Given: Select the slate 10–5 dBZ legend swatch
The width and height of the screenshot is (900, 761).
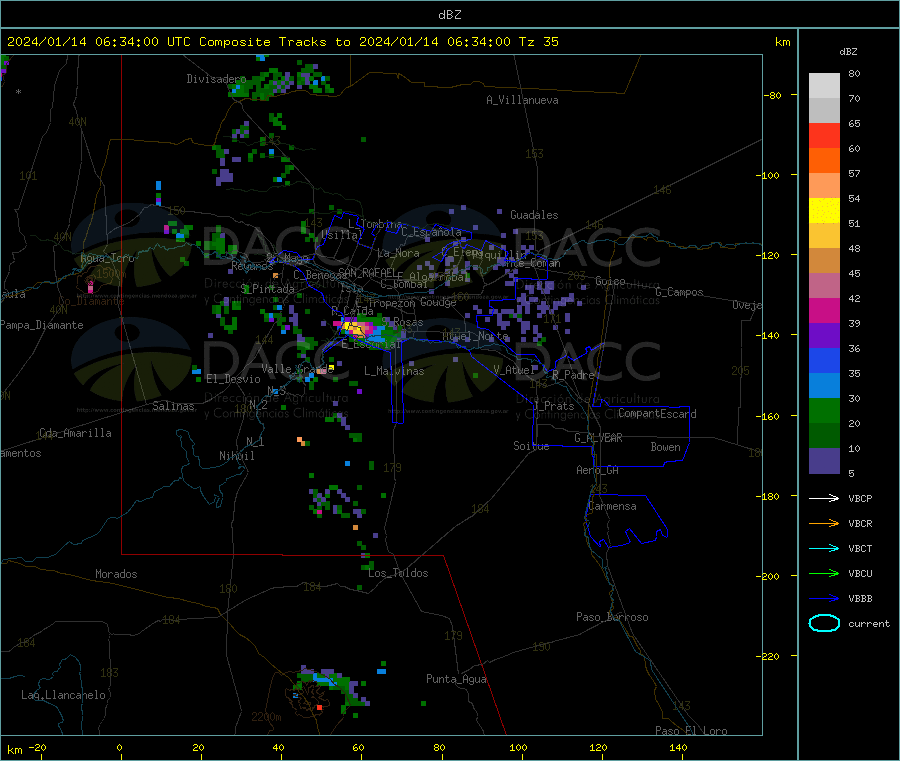Looking at the screenshot, I should click(x=824, y=461).
